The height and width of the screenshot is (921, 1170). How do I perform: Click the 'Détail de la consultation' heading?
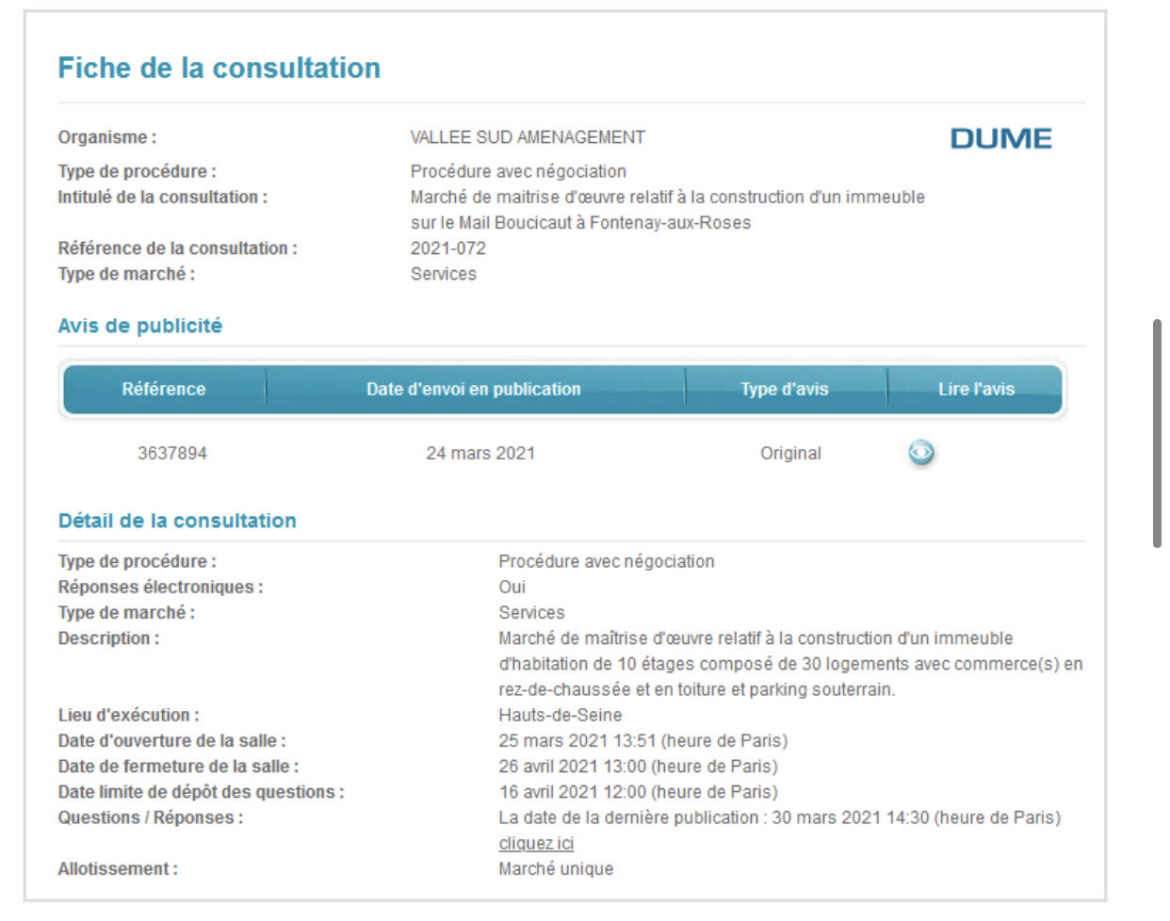178,521
